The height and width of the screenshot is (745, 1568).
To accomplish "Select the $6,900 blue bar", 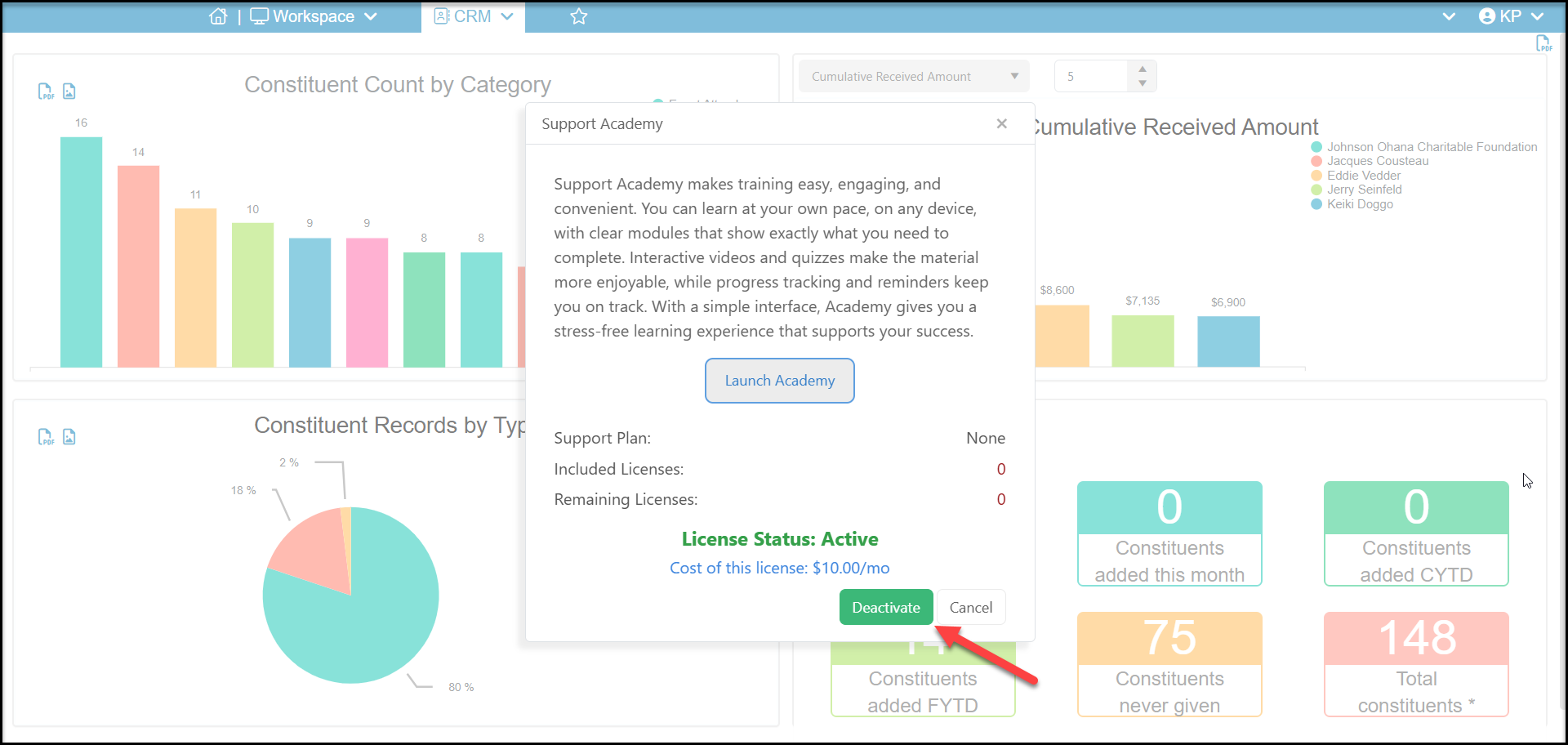I will pyautogui.click(x=1228, y=342).
